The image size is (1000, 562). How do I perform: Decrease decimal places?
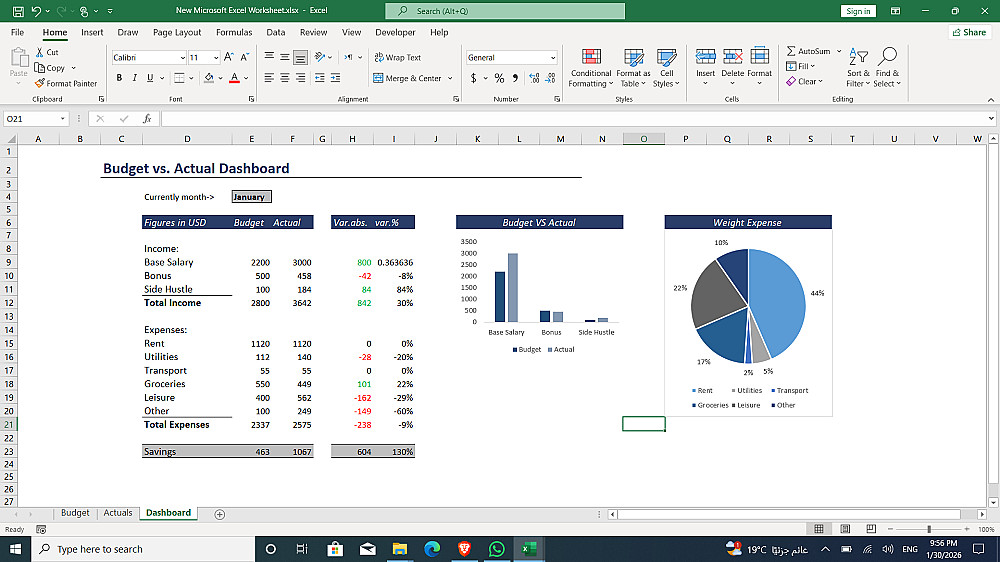click(551, 78)
